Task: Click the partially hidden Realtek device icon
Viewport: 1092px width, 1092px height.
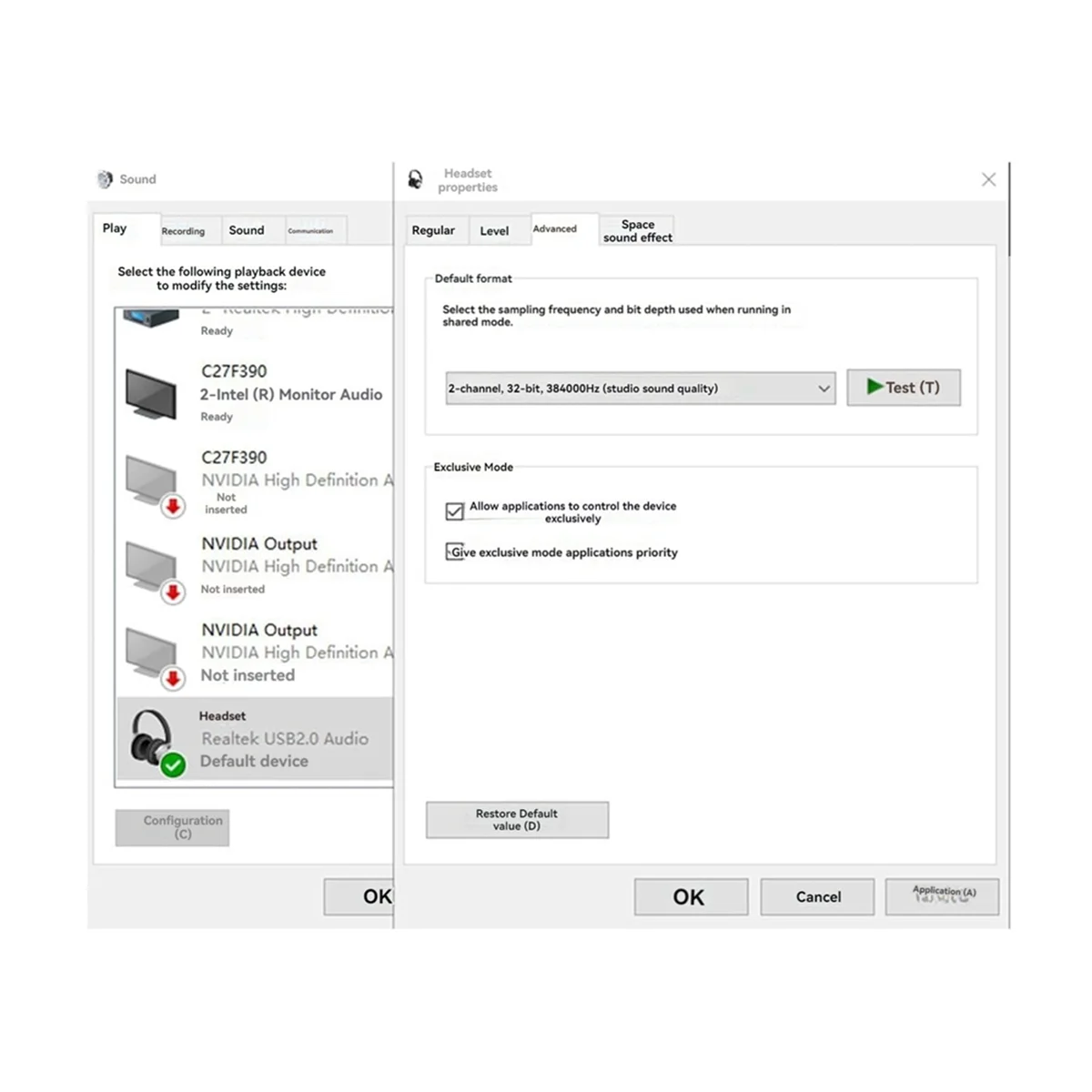Action: (x=151, y=318)
